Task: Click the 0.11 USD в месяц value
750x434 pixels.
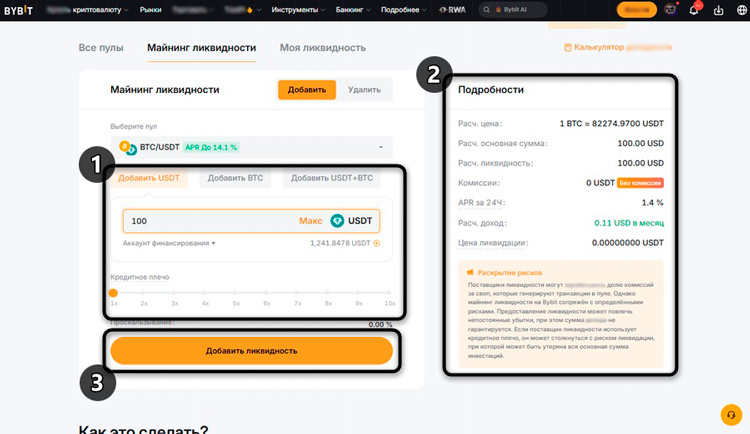Action: point(629,223)
